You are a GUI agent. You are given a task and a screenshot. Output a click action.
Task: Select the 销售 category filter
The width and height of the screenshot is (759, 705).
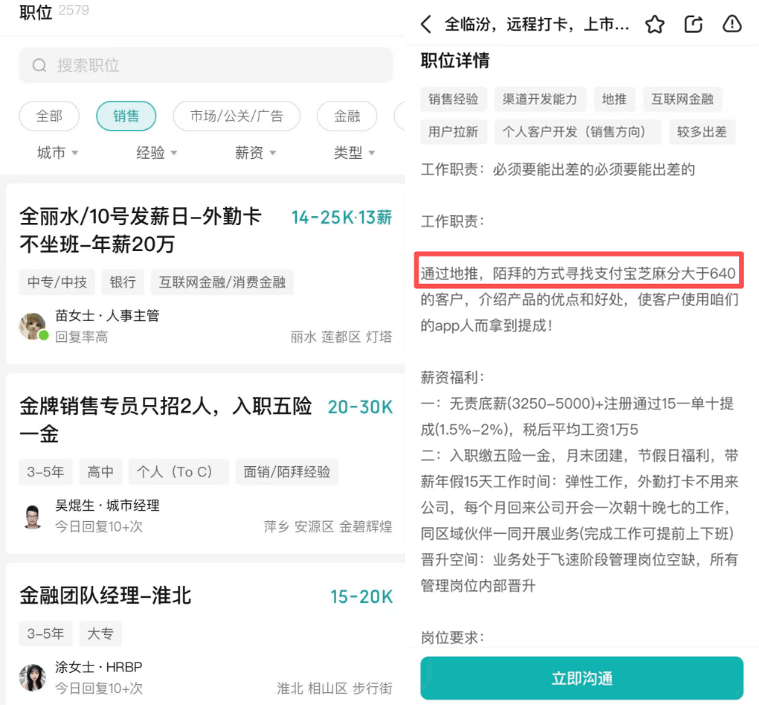coord(126,116)
